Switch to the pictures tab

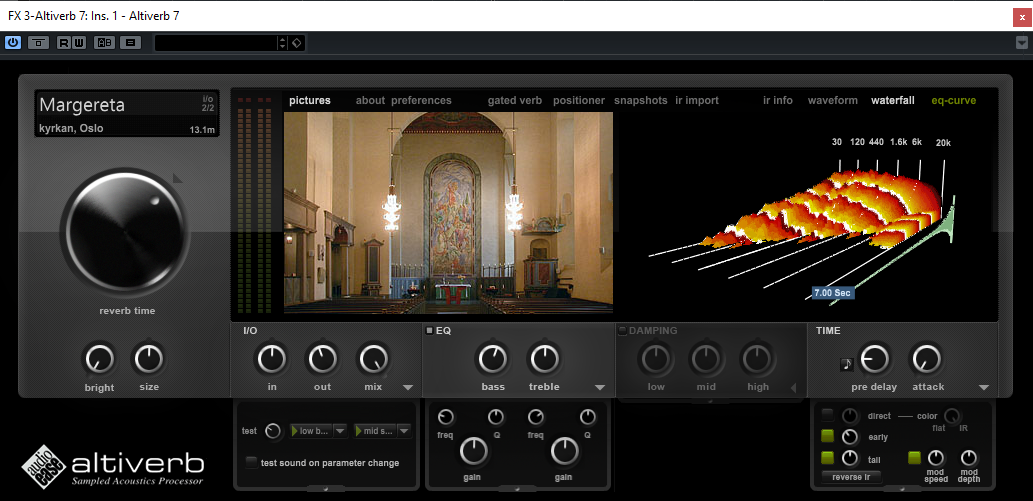coord(310,101)
